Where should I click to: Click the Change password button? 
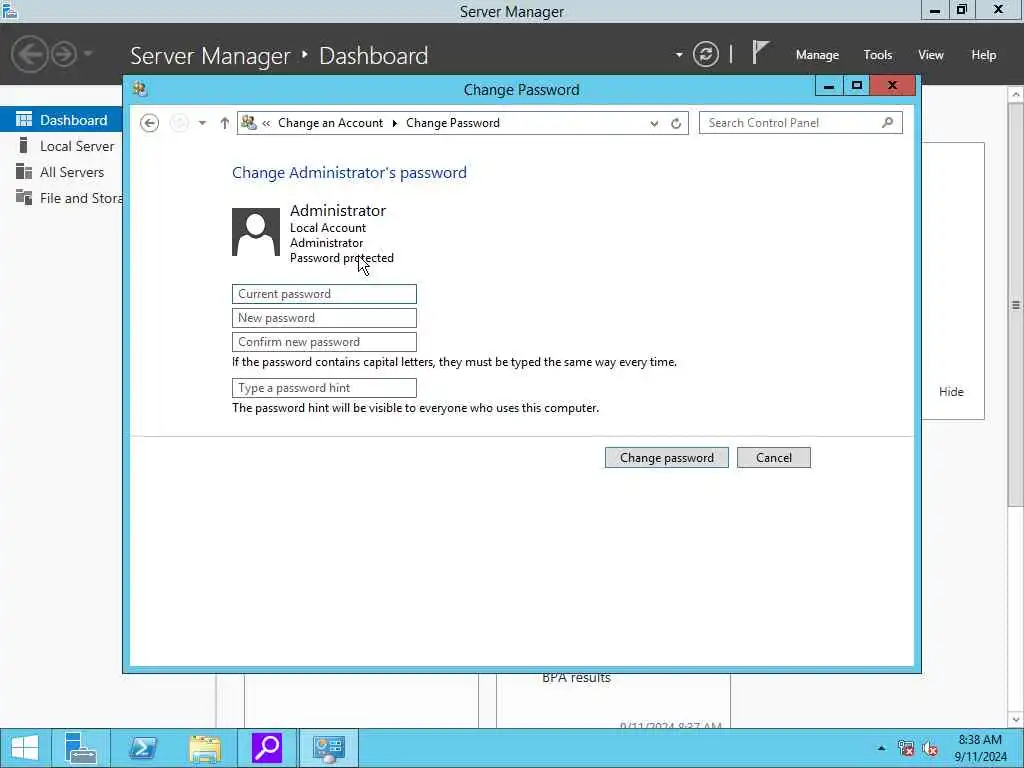667,458
